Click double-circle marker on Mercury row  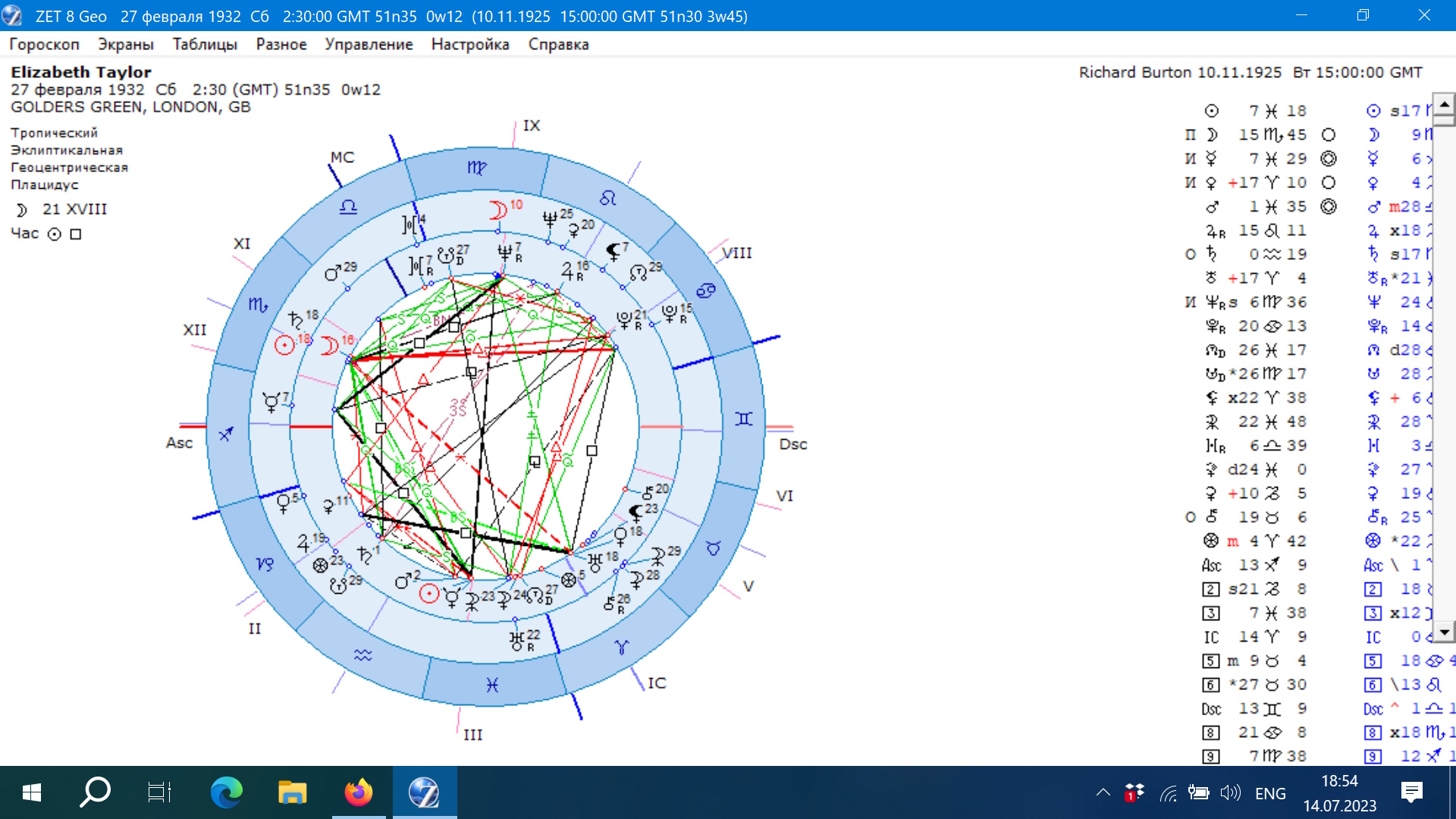point(1328,158)
